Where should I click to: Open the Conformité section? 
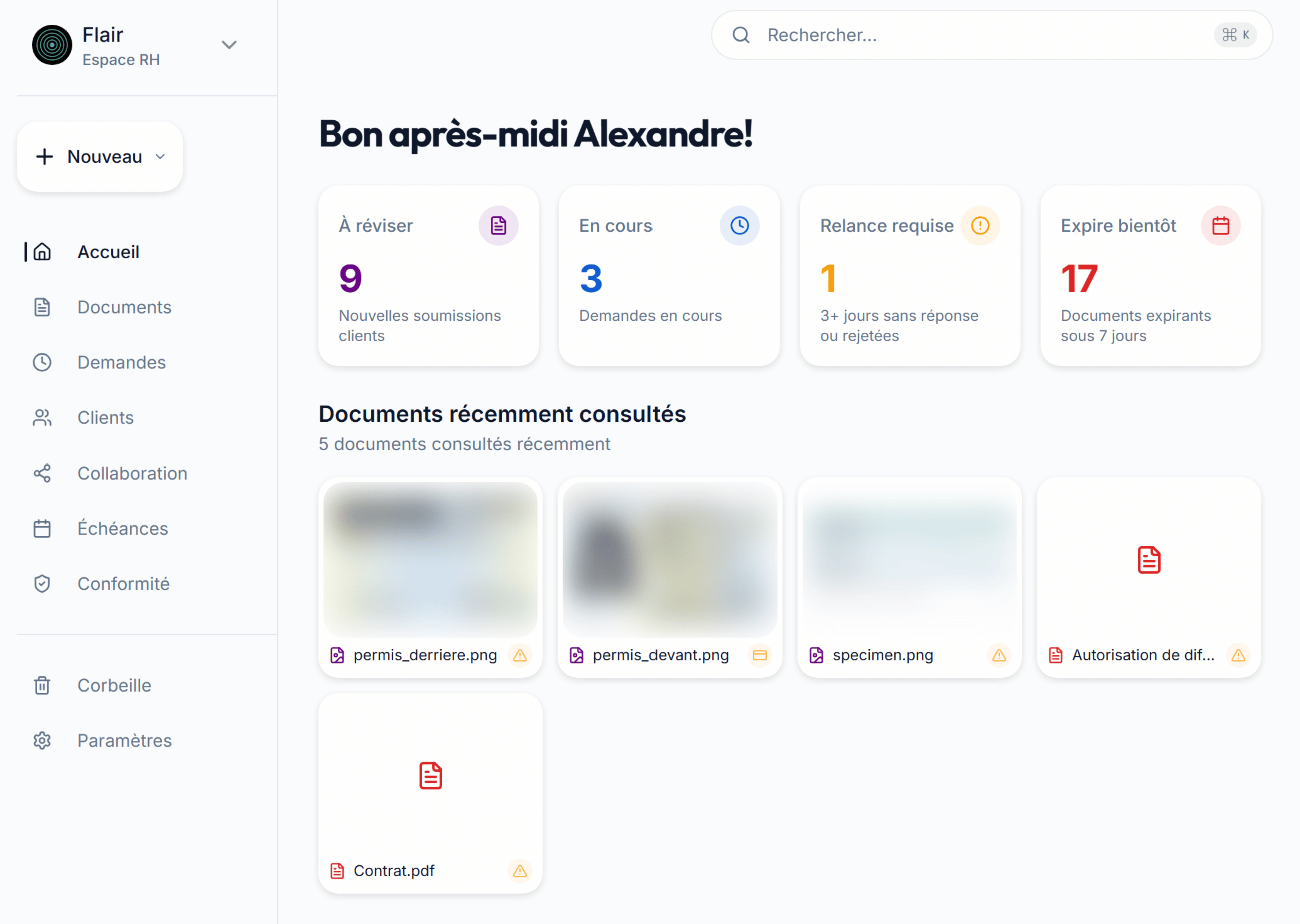click(x=123, y=584)
